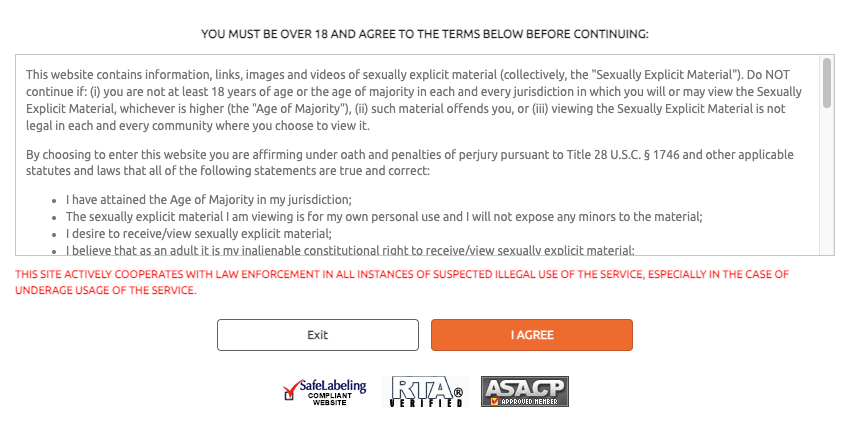Click the I AGREE button
This screenshot has height=430, width=844.
tap(531, 335)
